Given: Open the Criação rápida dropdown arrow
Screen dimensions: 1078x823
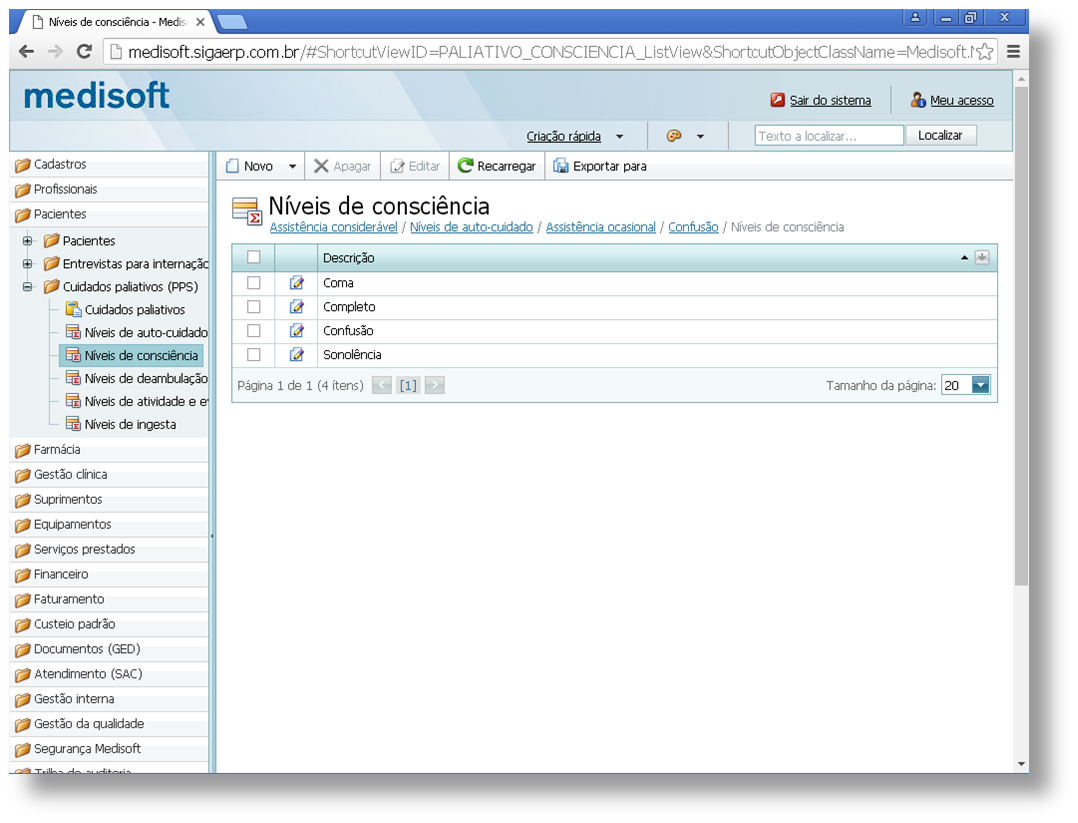Looking at the screenshot, I should (619, 136).
